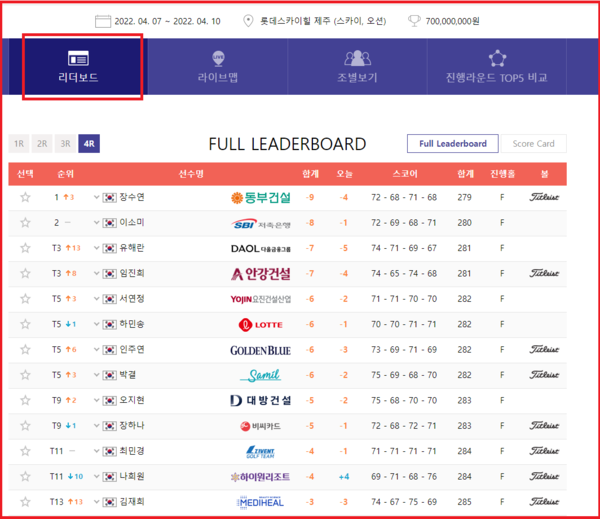Select the 2R round tab

coord(42,144)
